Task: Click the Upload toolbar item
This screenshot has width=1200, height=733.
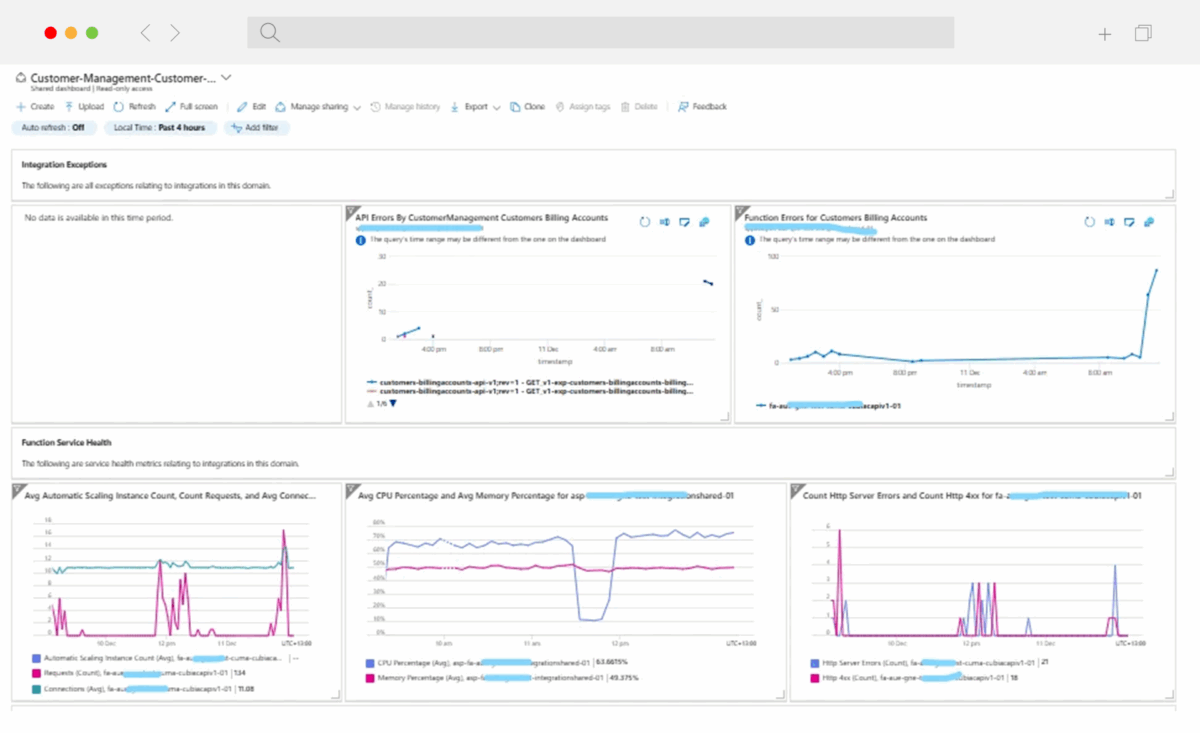Action: coord(84,106)
